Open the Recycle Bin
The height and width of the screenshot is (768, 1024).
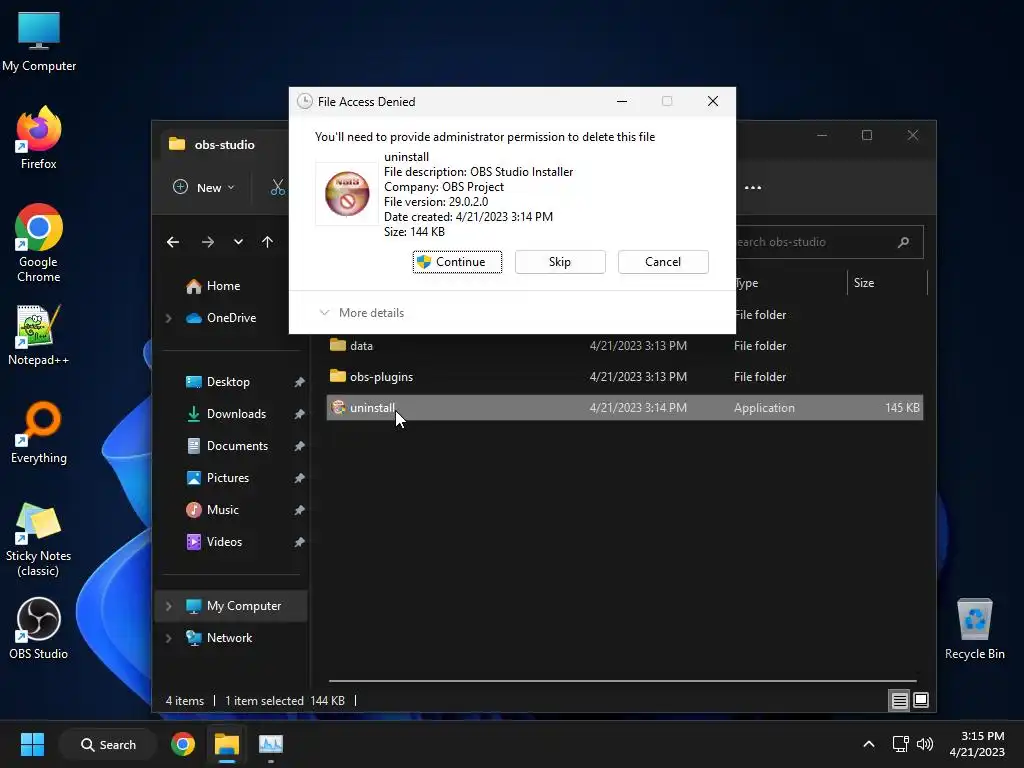tap(974, 628)
